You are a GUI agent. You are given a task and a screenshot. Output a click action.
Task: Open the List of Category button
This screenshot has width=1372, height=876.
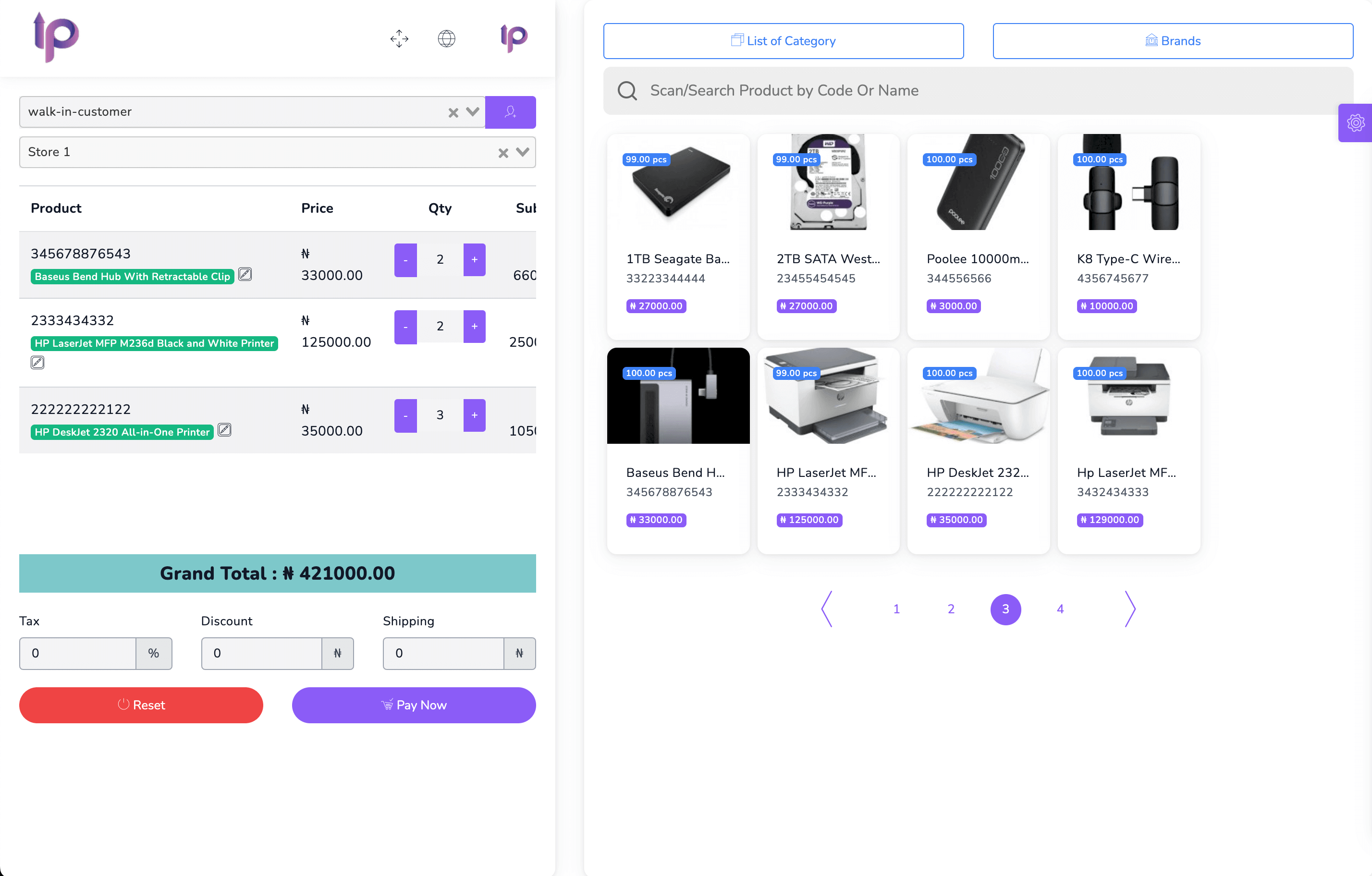(x=784, y=41)
